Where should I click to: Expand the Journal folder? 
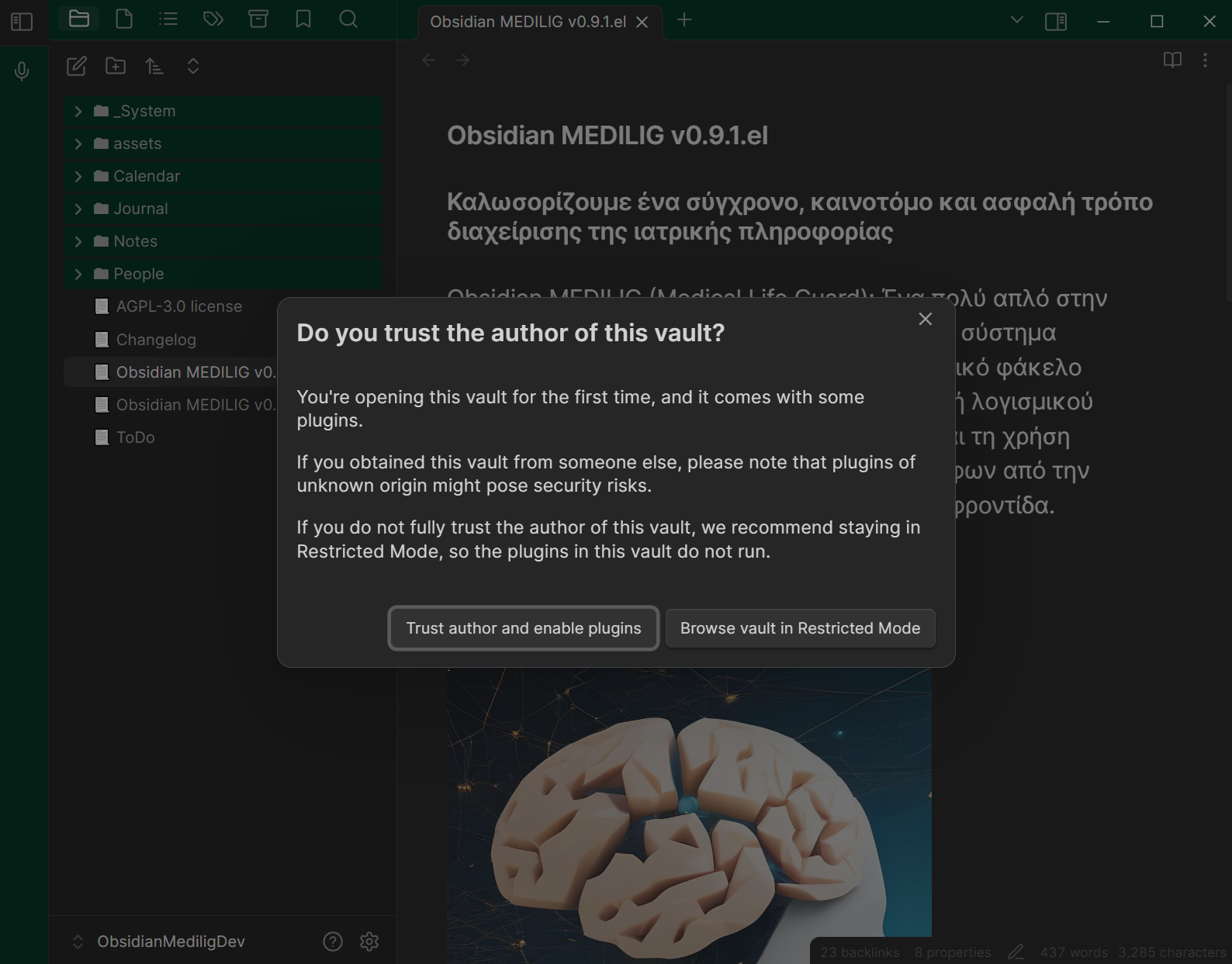(223, 209)
